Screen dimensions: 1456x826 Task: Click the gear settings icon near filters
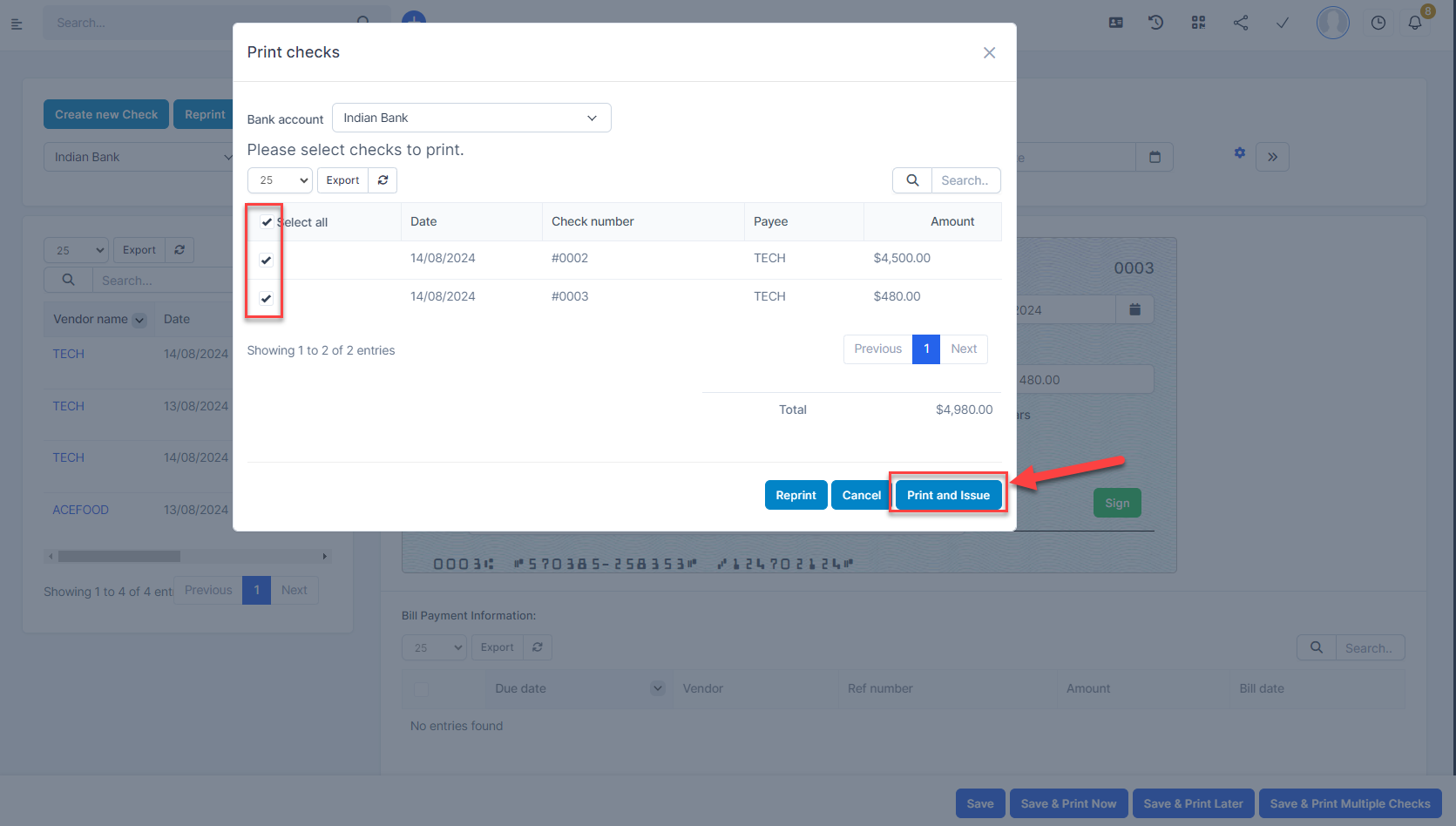1240,152
